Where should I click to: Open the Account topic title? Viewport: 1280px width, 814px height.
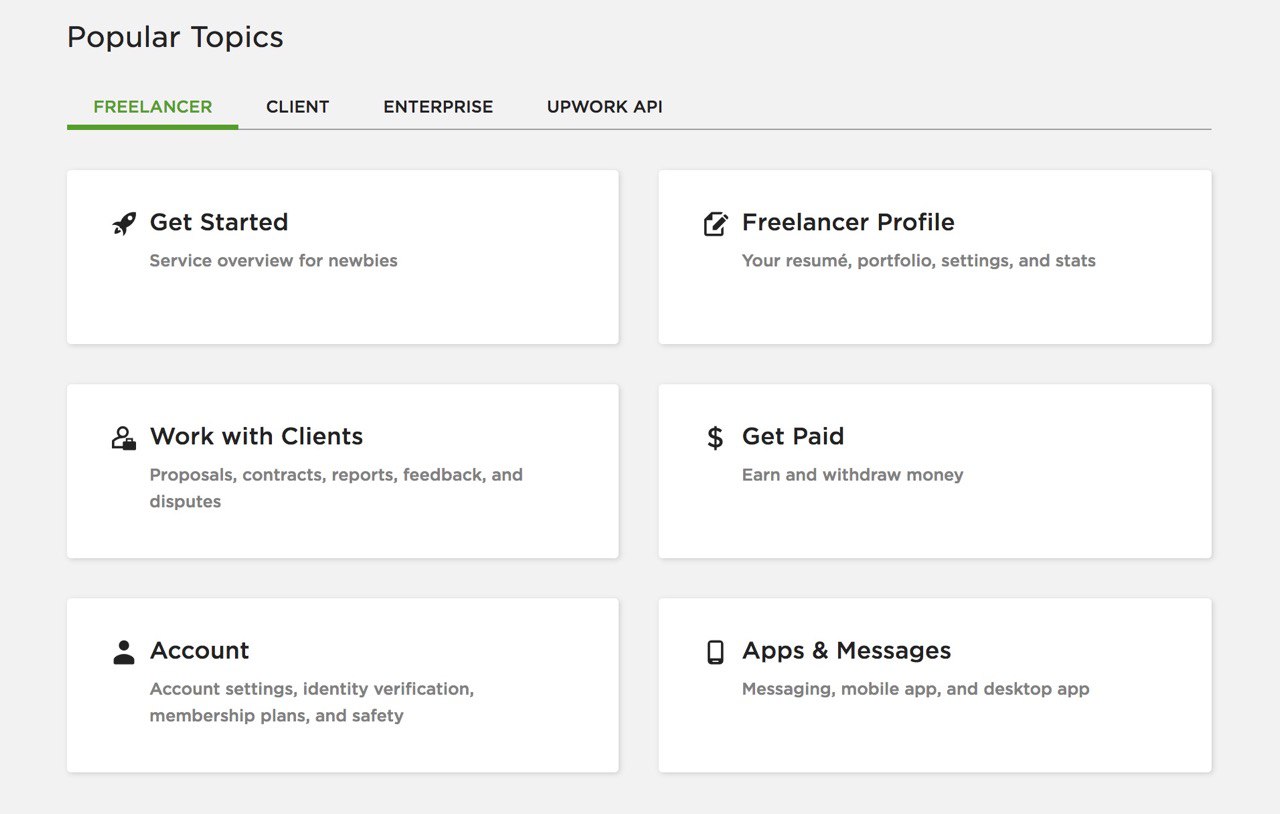(x=200, y=650)
